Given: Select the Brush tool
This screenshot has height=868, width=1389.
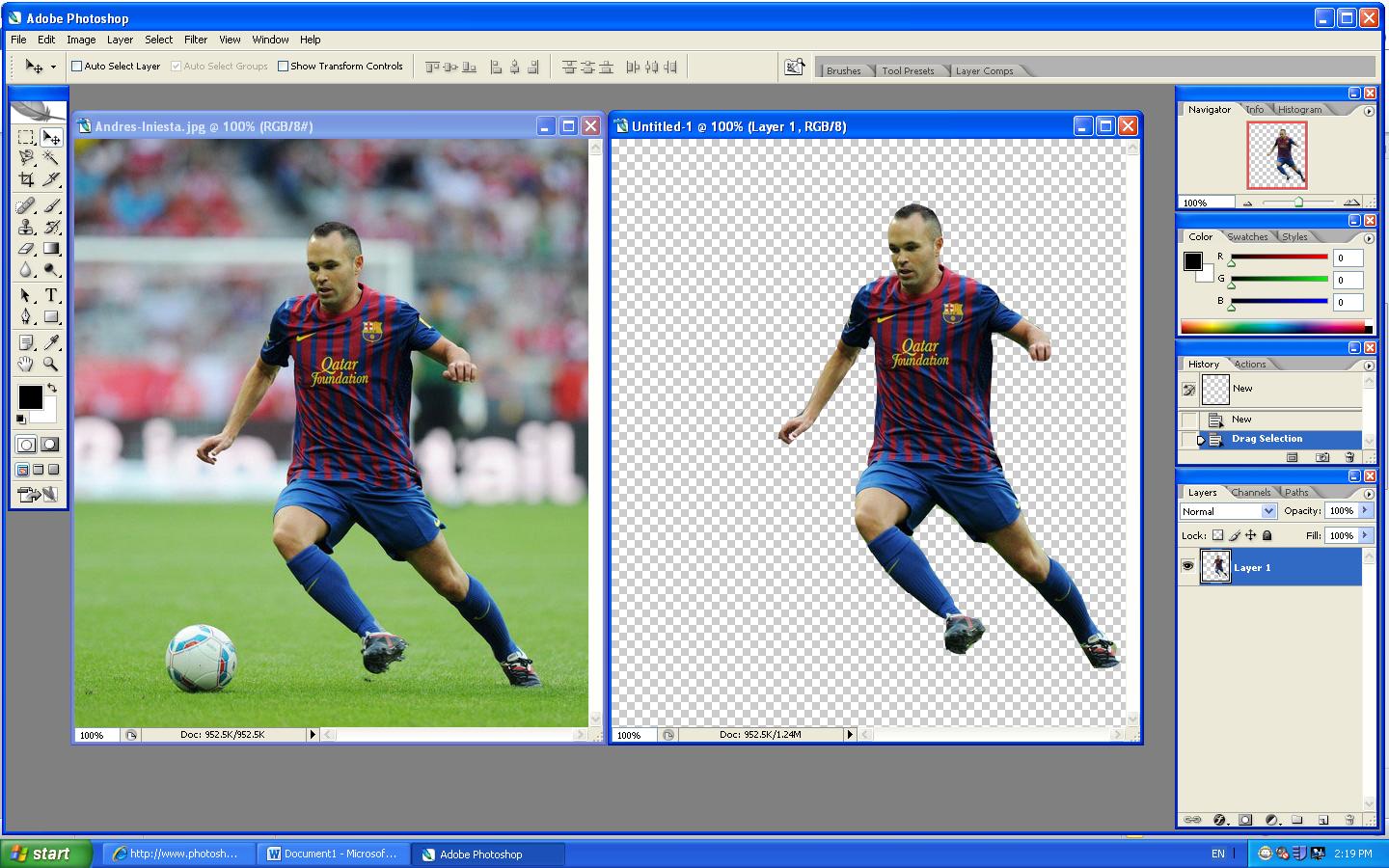Looking at the screenshot, I should pyautogui.click(x=51, y=205).
